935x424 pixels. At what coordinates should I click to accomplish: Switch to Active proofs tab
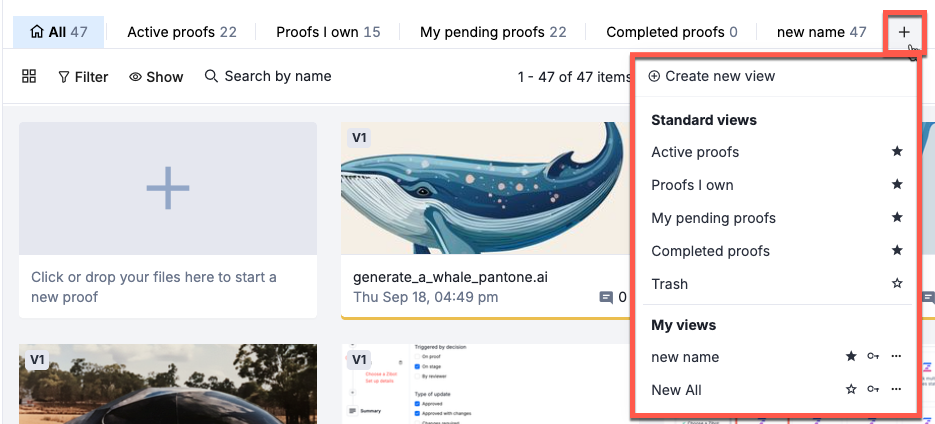182,32
